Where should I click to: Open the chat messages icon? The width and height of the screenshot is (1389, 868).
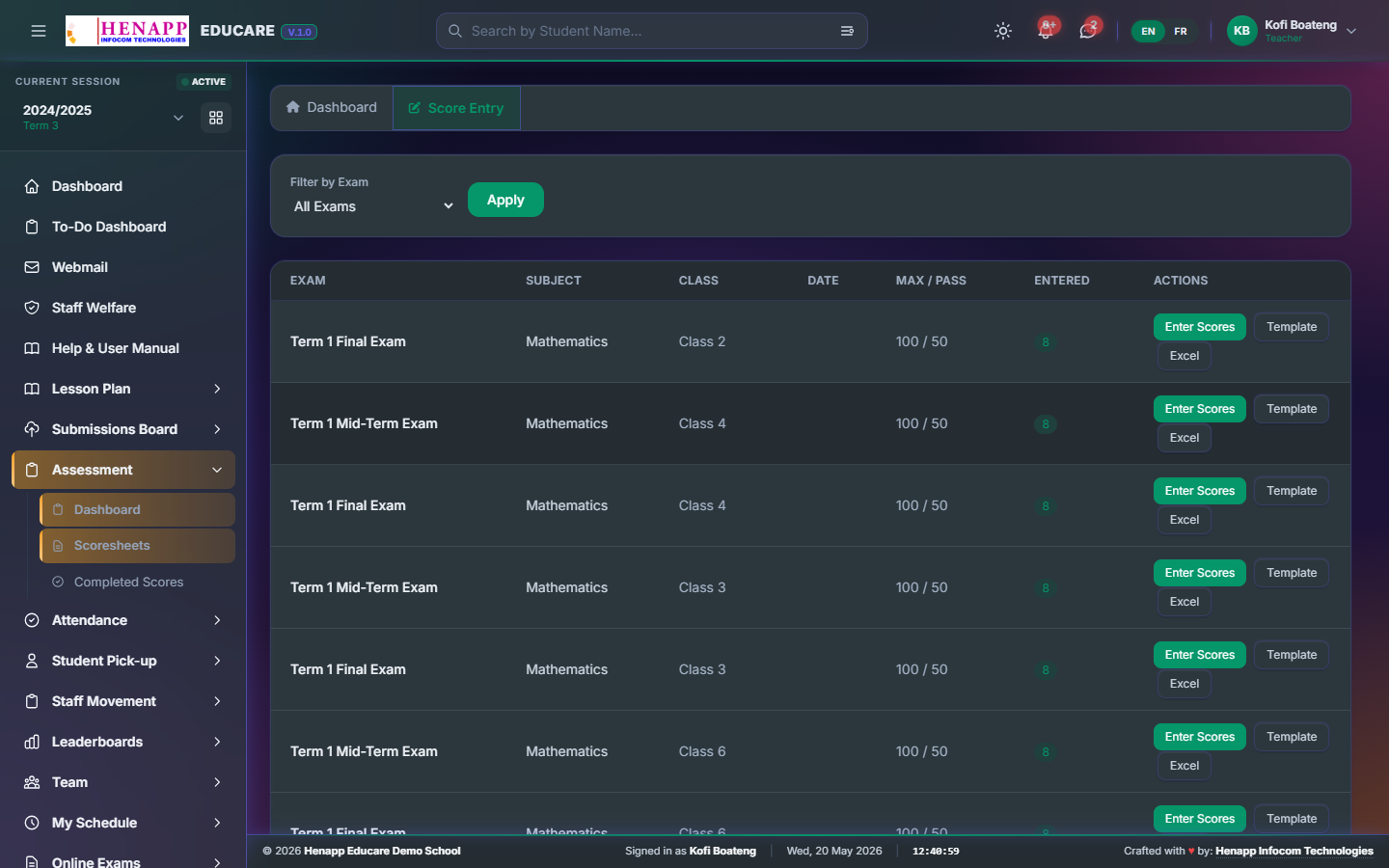click(1088, 31)
